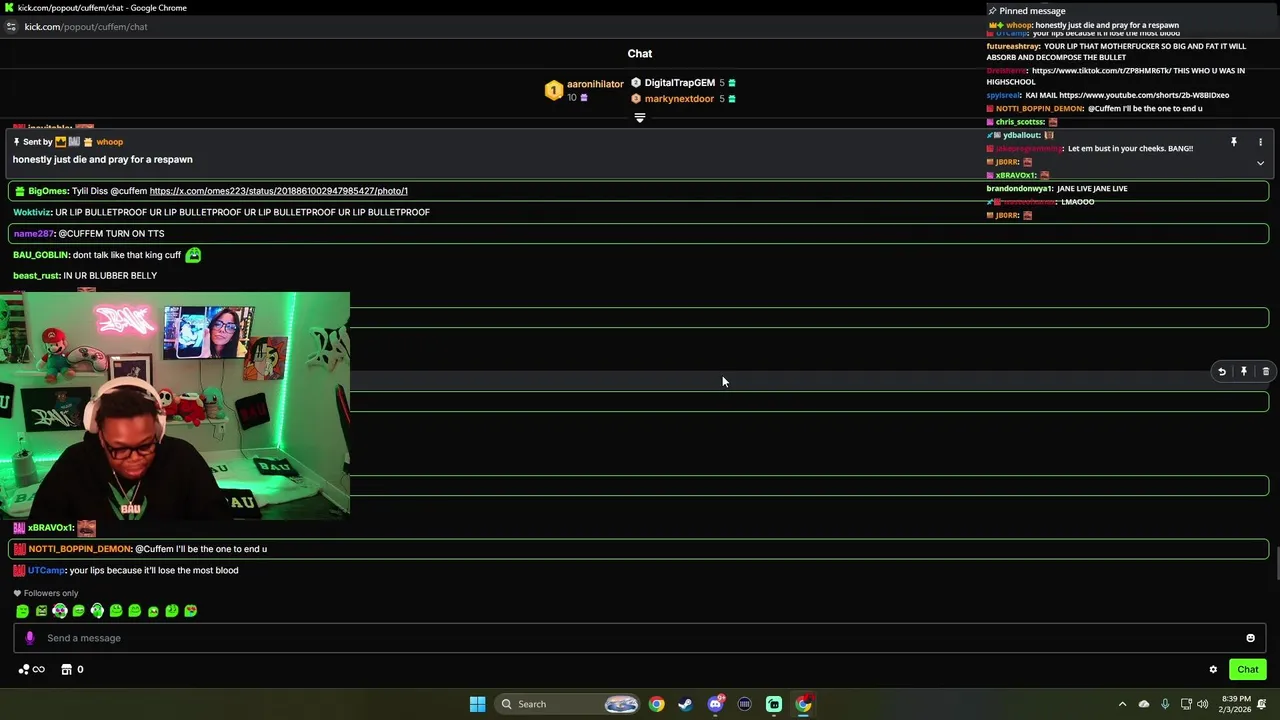Open the green Kick app taskbar icon
The width and height of the screenshot is (1280, 720).
coord(774,704)
